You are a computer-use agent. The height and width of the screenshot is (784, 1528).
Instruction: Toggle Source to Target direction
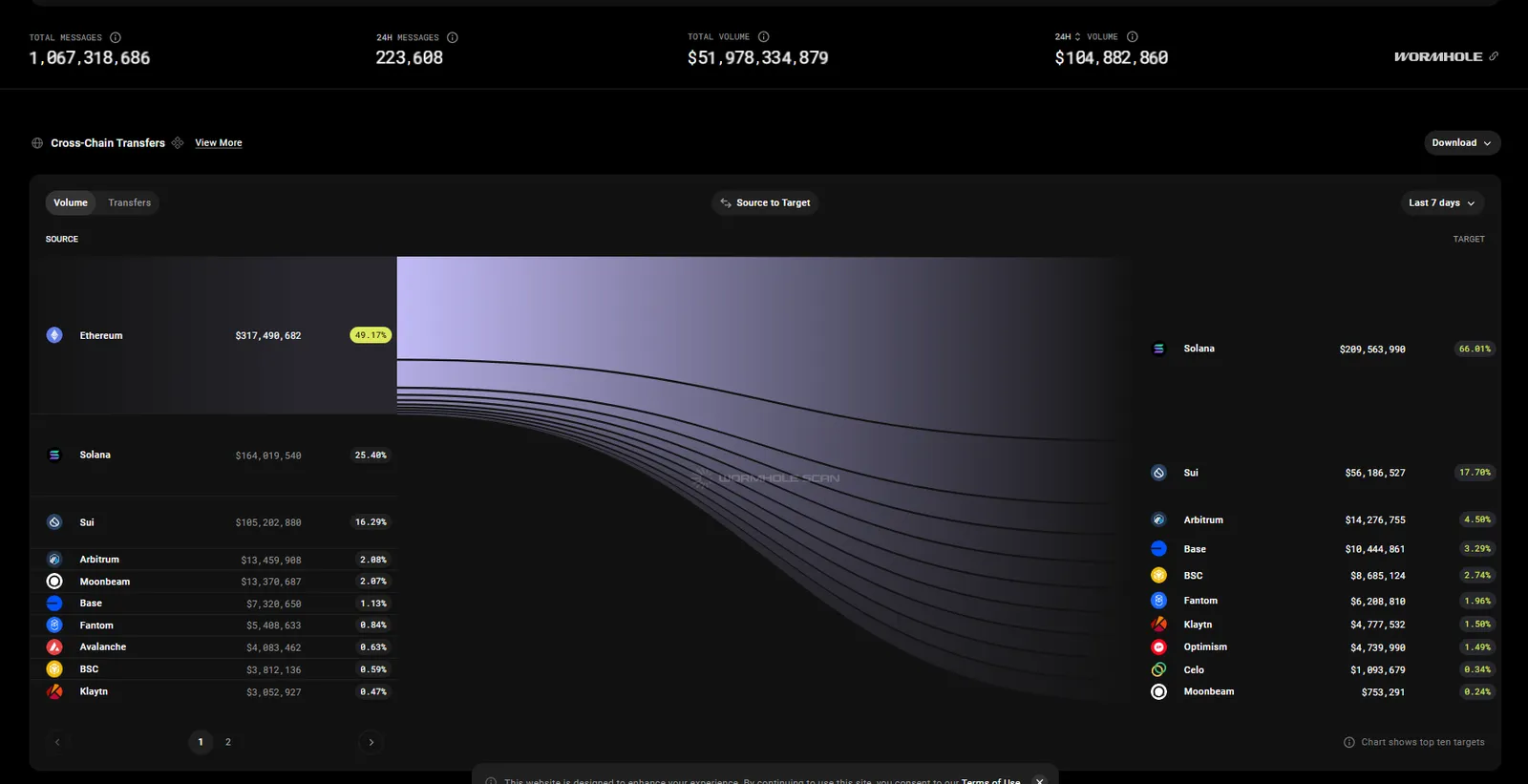pyautogui.click(x=765, y=202)
